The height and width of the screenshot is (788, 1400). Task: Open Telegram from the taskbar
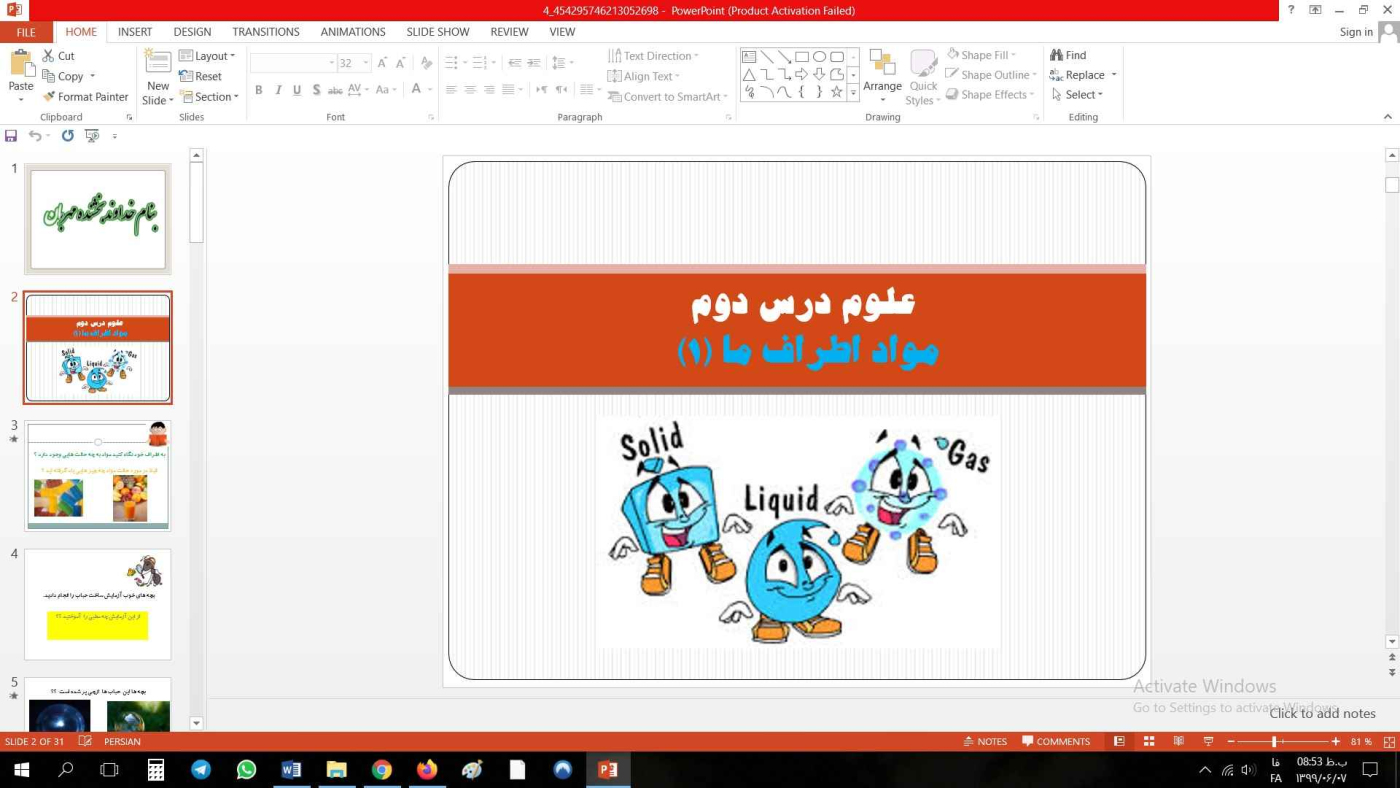tap(201, 770)
